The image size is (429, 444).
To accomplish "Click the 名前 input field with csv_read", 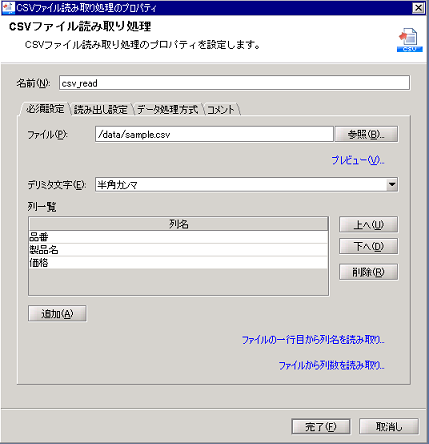I will coord(234,83).
